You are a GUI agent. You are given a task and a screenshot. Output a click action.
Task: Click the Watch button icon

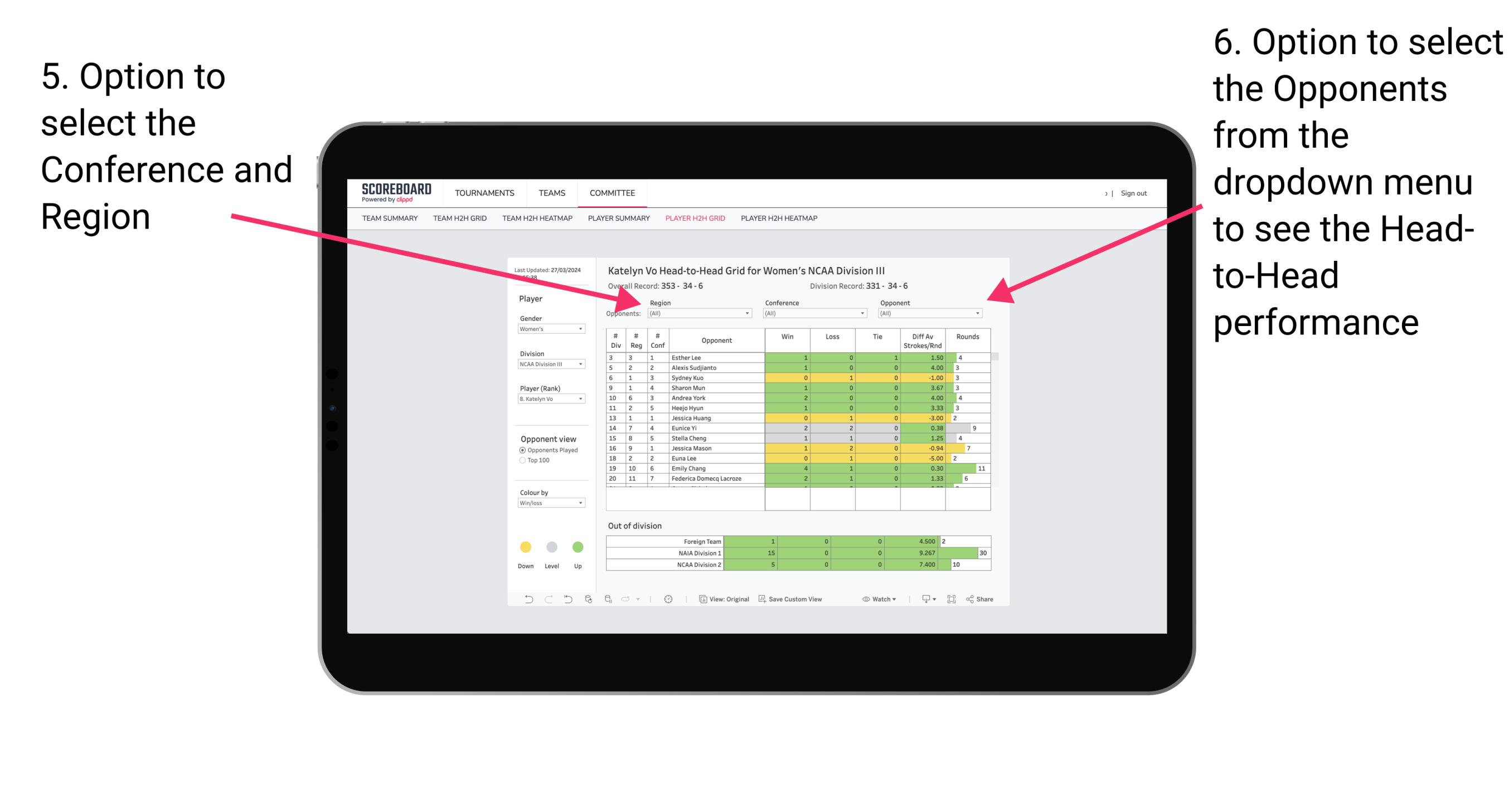[x=862, y=599]
